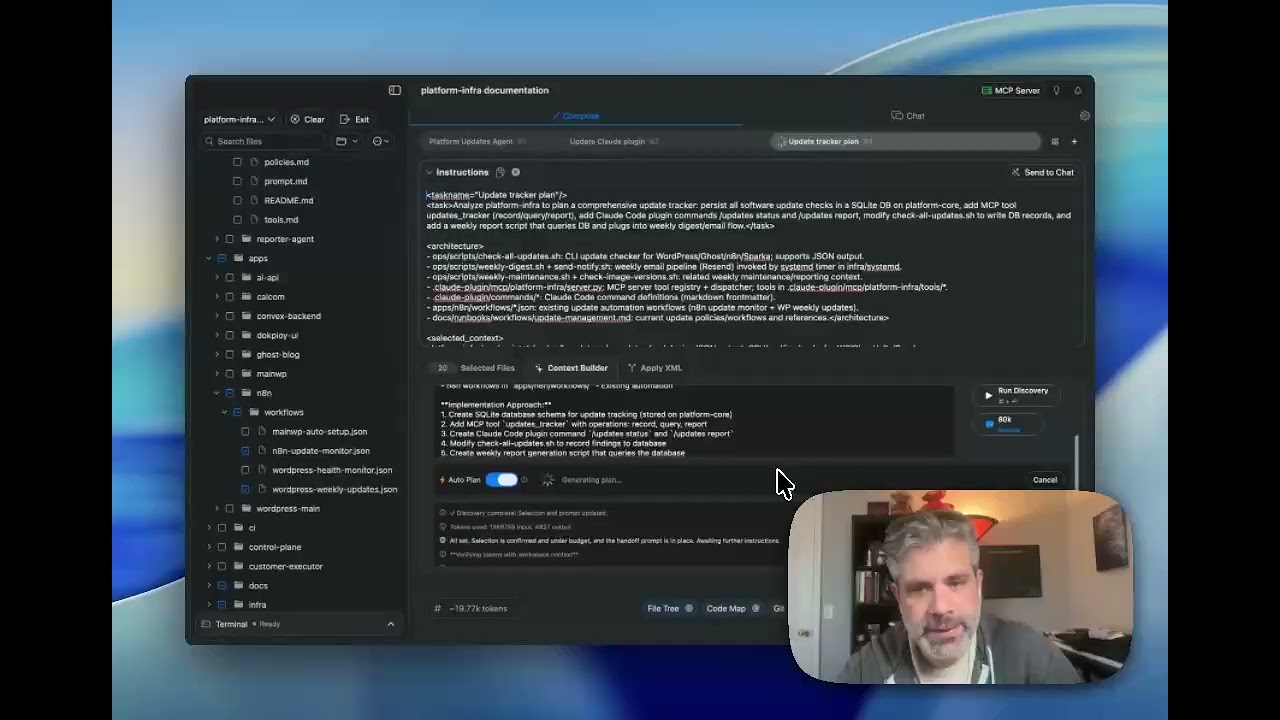Click the Clear button
This screenshot has width=1280, height=720.
click(307, 119)
